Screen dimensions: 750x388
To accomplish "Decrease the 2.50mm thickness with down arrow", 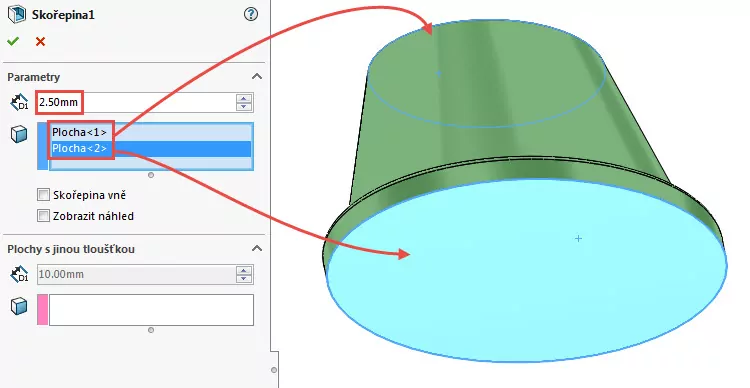I will (x=244, y=107).
